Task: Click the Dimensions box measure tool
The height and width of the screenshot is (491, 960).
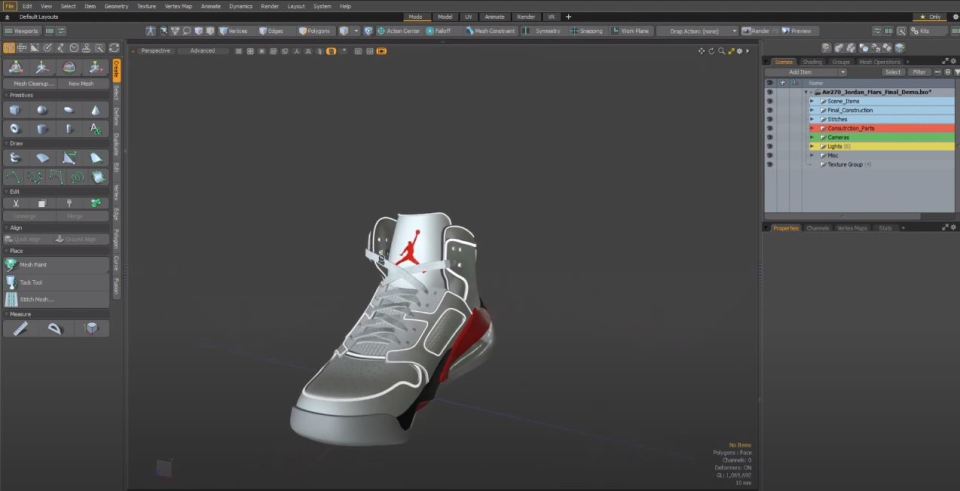Action: click(91, 329)
